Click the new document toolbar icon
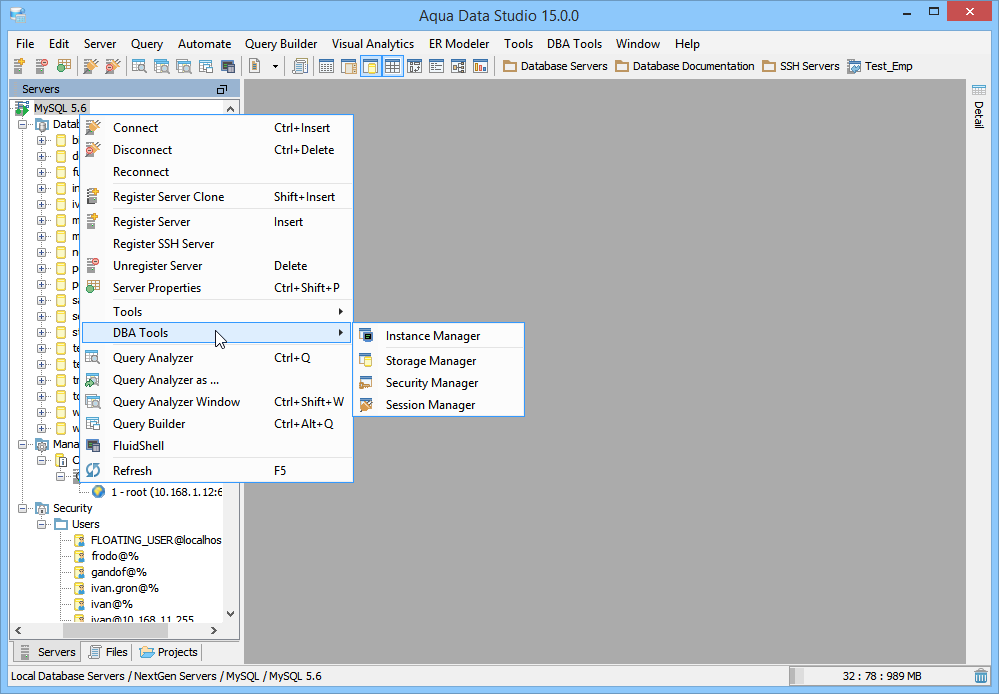The width and height of the screenshot is (999, 694). pos(254,66)
